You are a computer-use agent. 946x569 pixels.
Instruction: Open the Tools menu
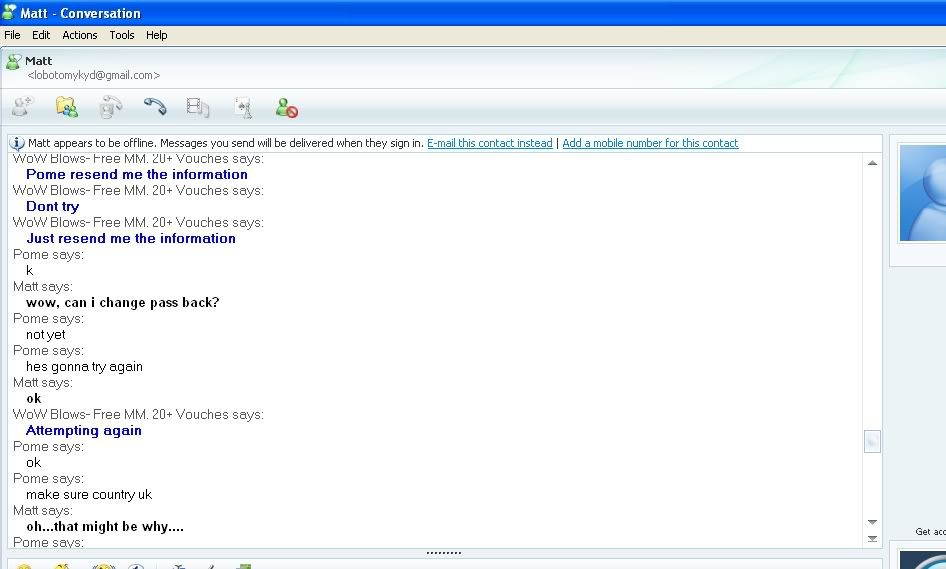(122, 35)
